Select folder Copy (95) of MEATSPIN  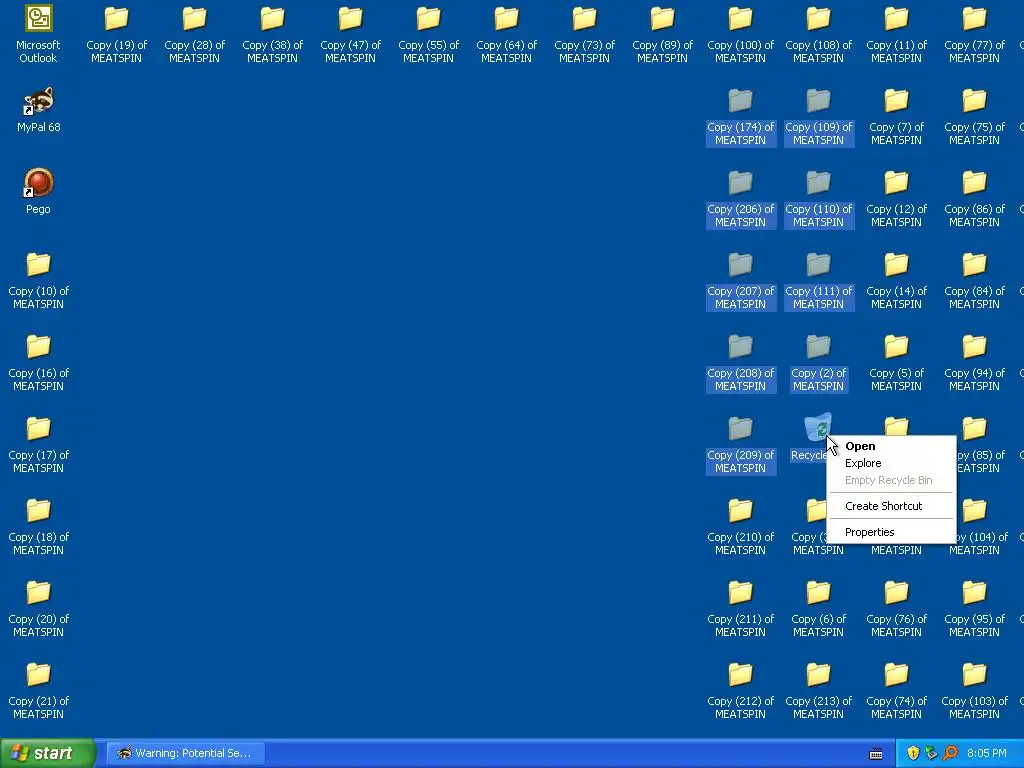tap(974, 608)
